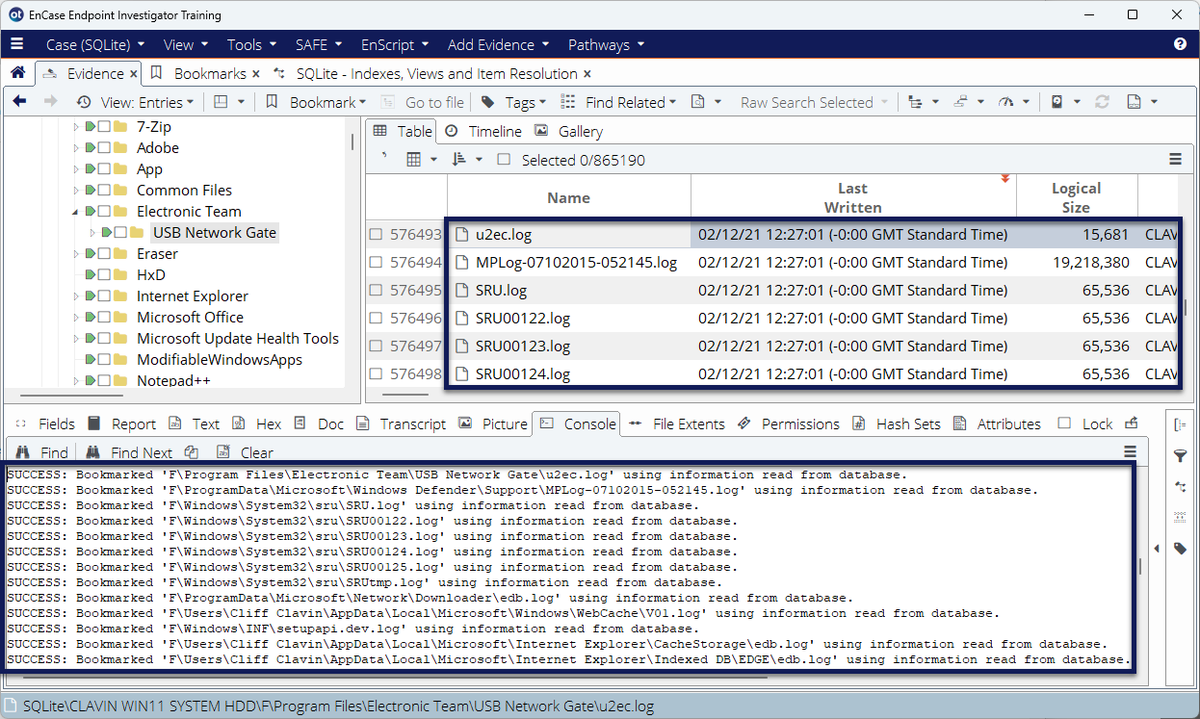Click the hierarchy nodes icon in toolbar
The width and height of the screenshot is (1200, 719).
tap(962, 102)
